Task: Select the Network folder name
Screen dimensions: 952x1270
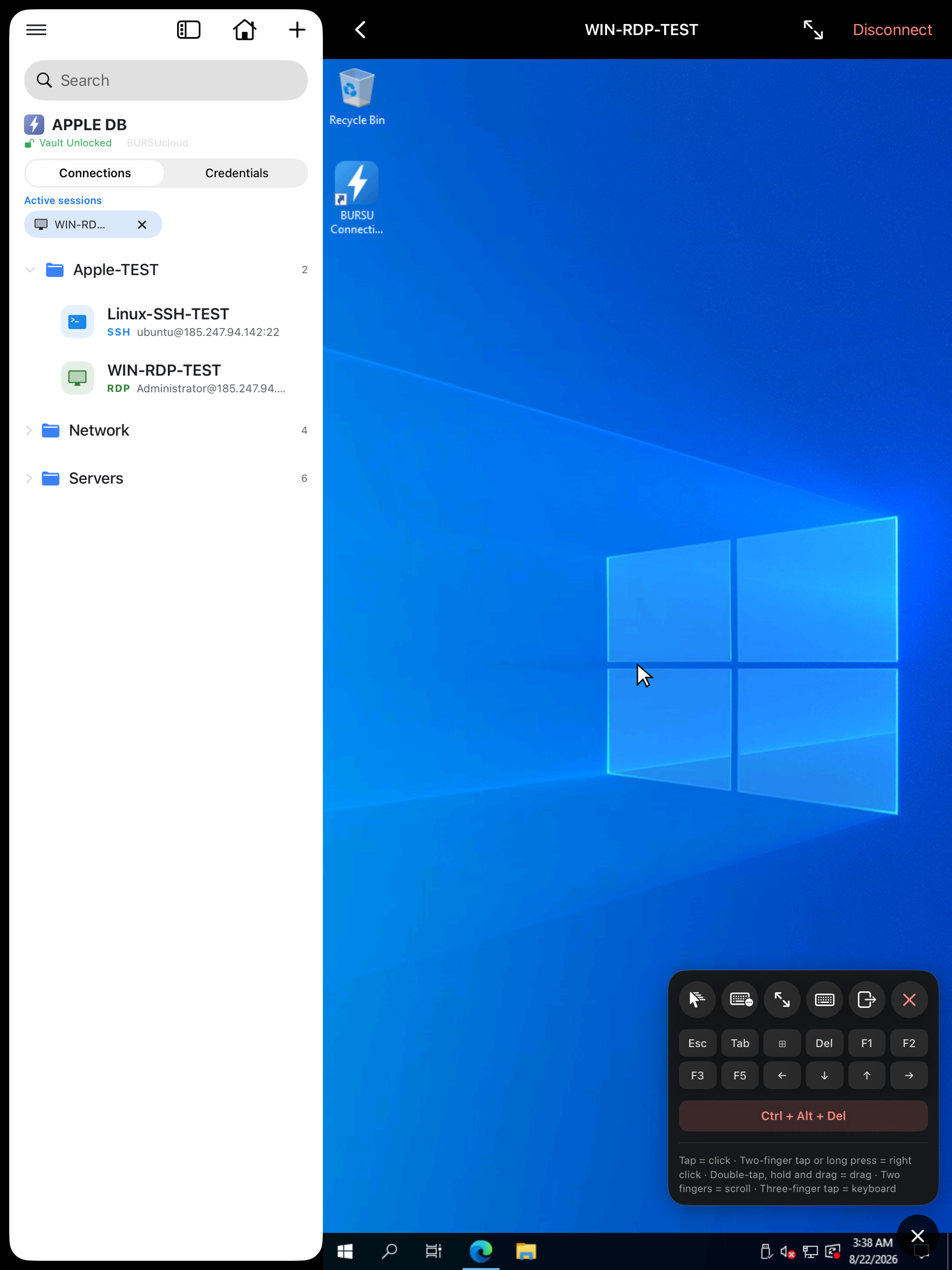Action: [x=99, y=430]
